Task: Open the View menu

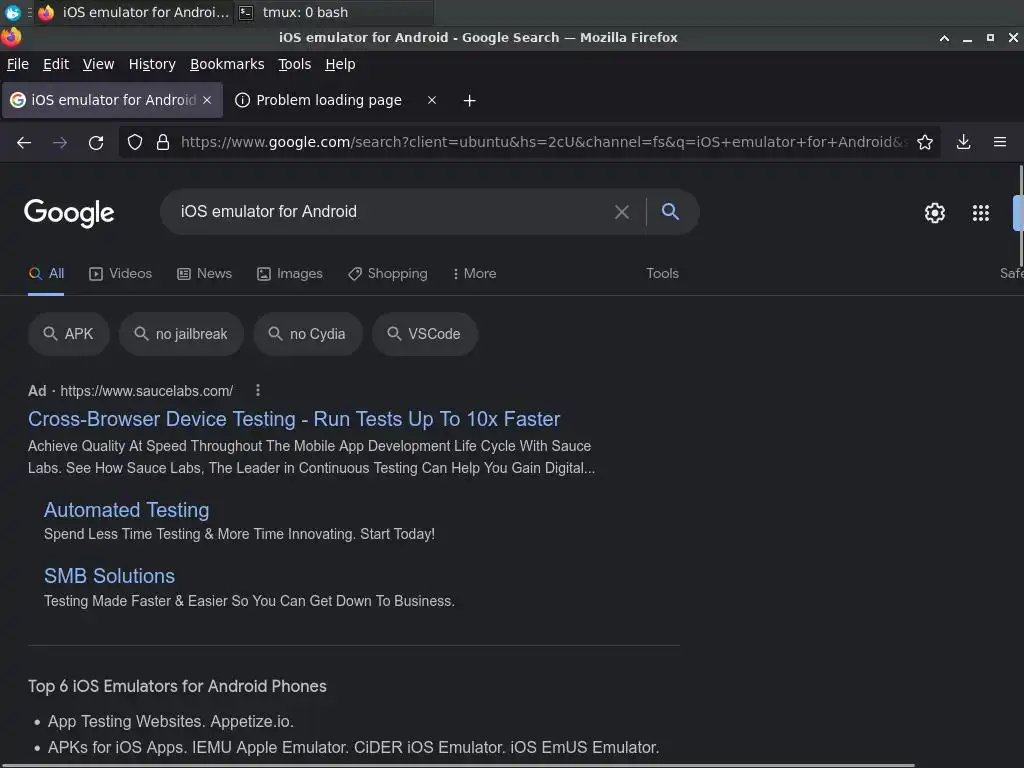Action: pyautogui.click(x=98, y=64)
